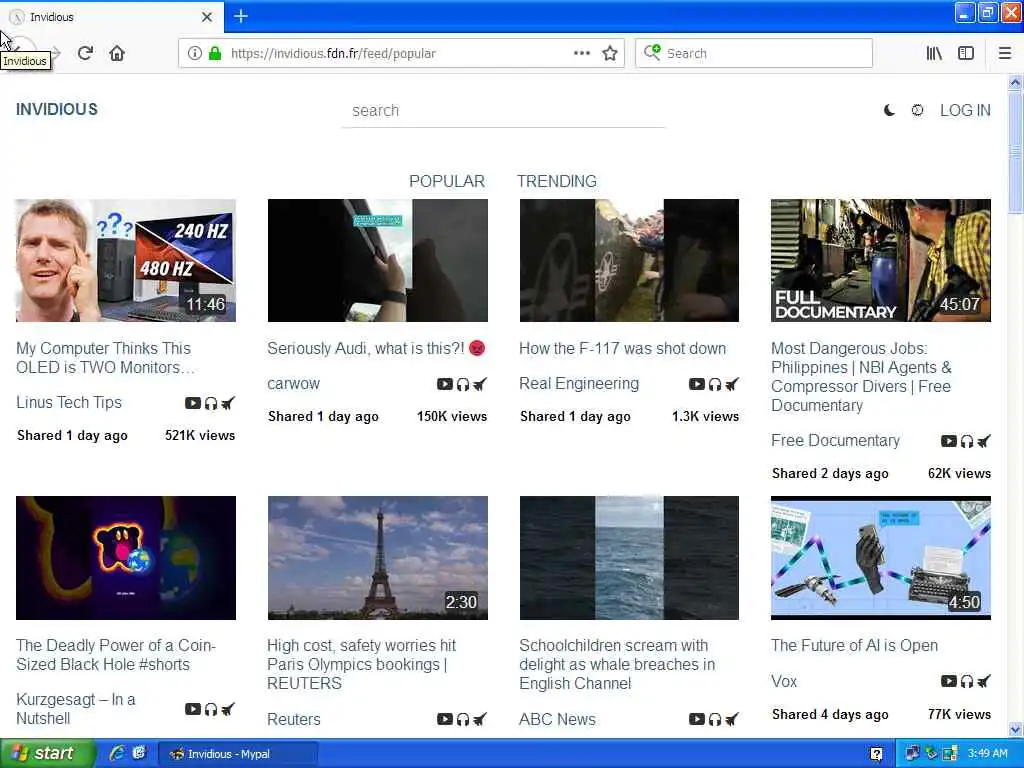The height and width of the screenshot is (768, 1024).
Task: Watch Kurzgesagt video on YouTube icon
Action: [x=193, y=709]
